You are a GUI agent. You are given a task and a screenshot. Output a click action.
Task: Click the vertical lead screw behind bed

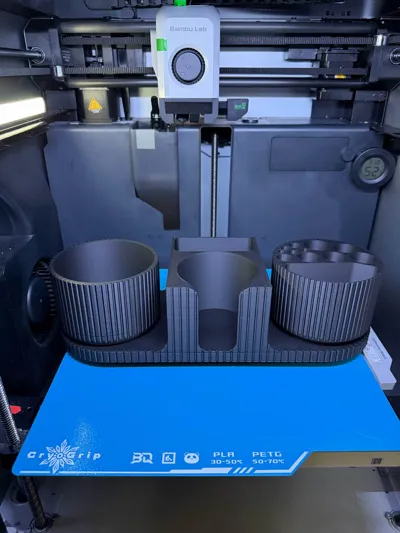(x=214, y=185)
